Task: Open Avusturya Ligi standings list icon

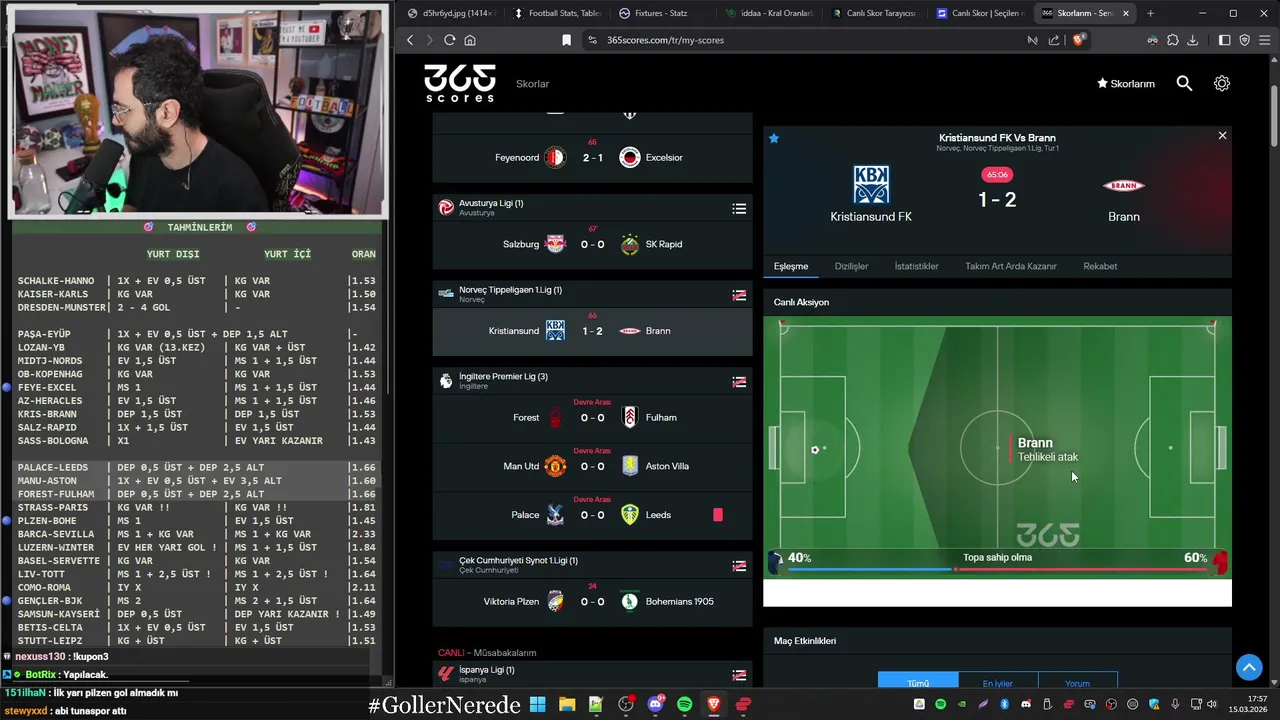Action: [x=739, y=208]
